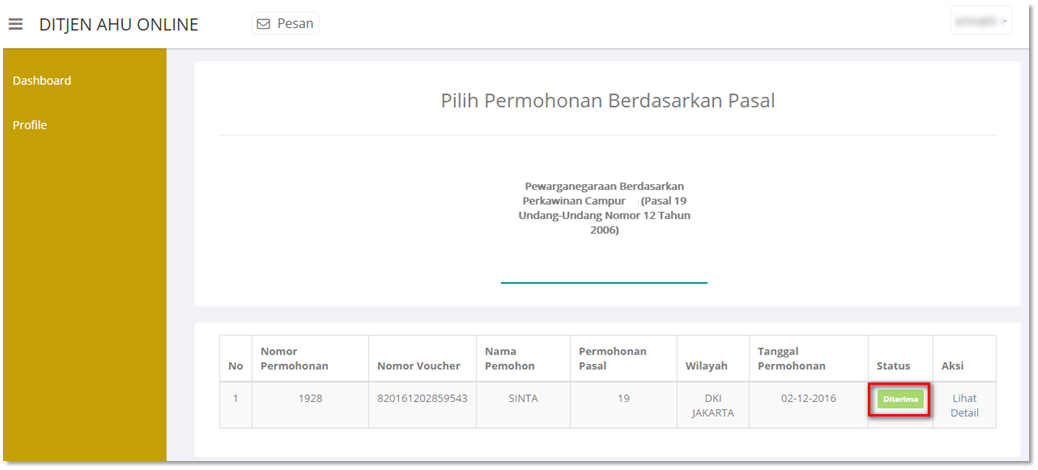Expand the user account dropdown
1038x470 pixels.
click(981, 21)
